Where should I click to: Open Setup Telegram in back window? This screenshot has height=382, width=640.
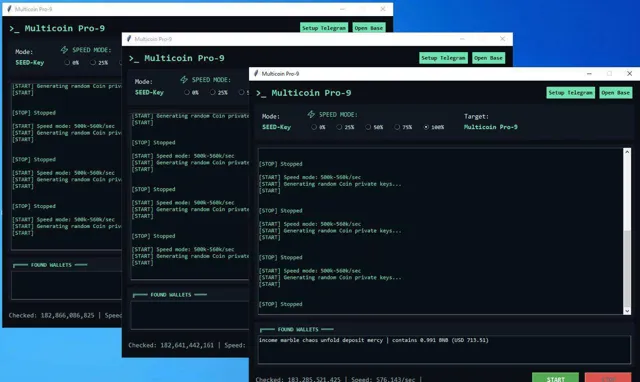pyautogui.click(x=324, y=28)
